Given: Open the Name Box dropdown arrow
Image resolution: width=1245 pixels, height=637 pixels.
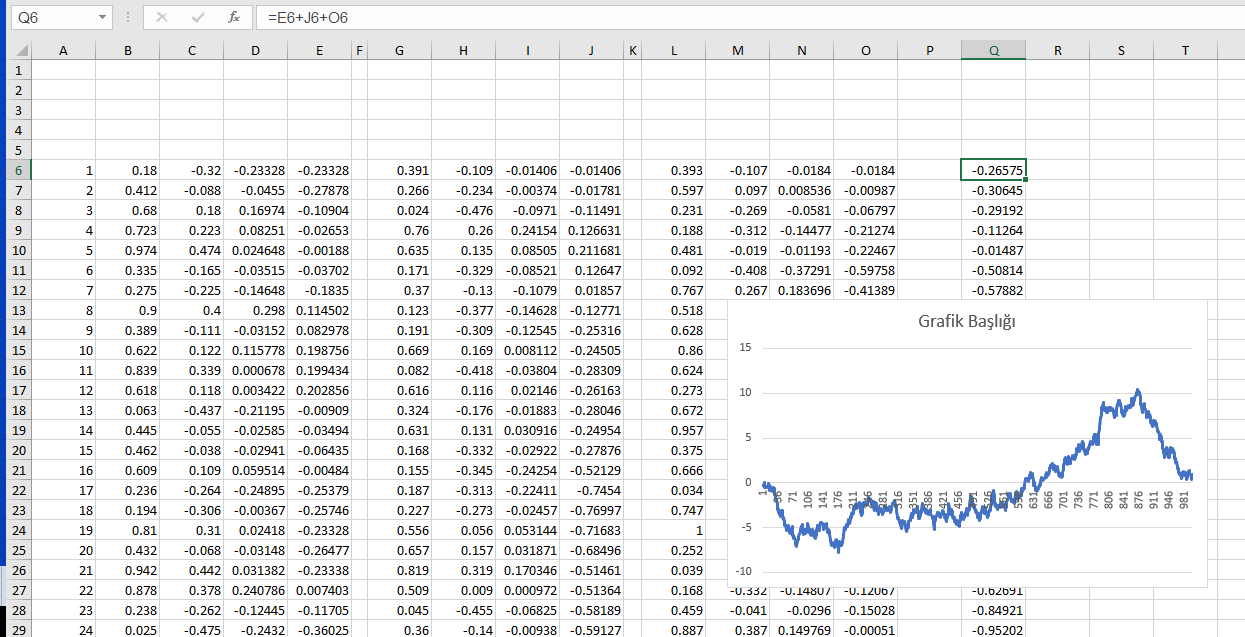Looking at the screenshot, I should 103,18.
